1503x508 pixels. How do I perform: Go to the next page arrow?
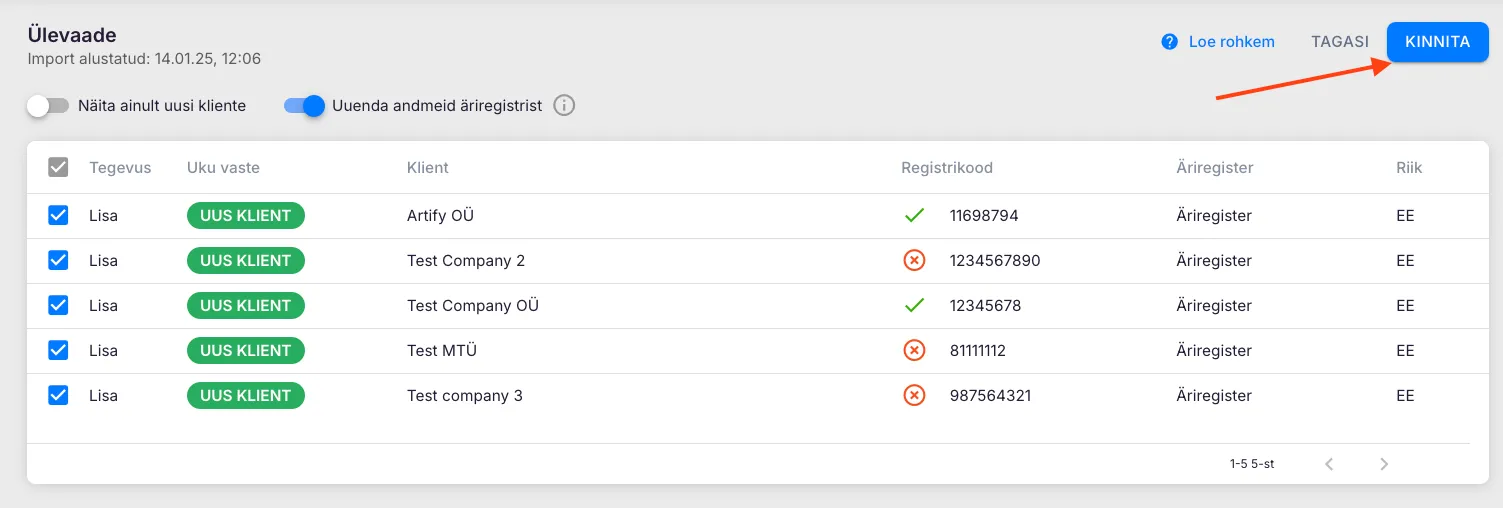click(1384, 464)
